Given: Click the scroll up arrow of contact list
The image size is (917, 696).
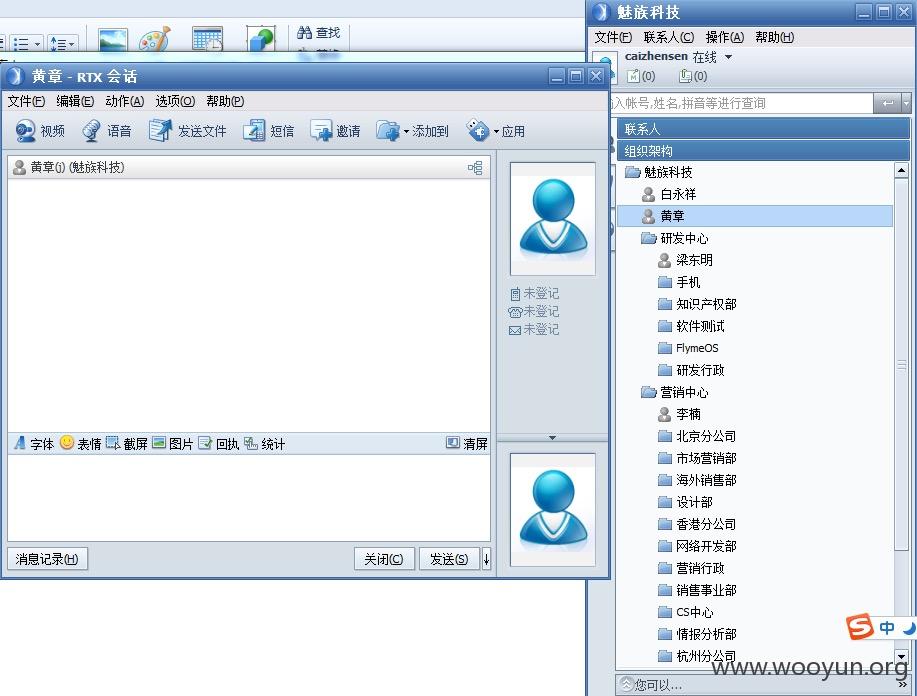Looking at the screenshot, I should pyautogui.click(x=901, y=171).
